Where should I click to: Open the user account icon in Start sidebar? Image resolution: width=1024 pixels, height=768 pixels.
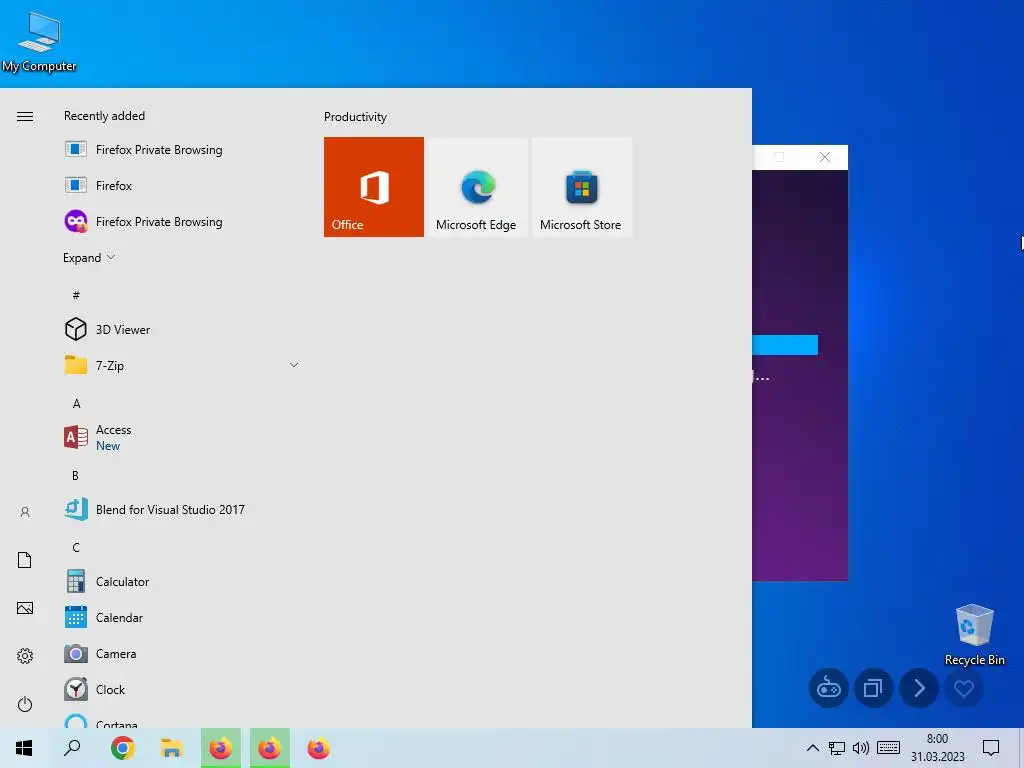click(x=25, y=512)
